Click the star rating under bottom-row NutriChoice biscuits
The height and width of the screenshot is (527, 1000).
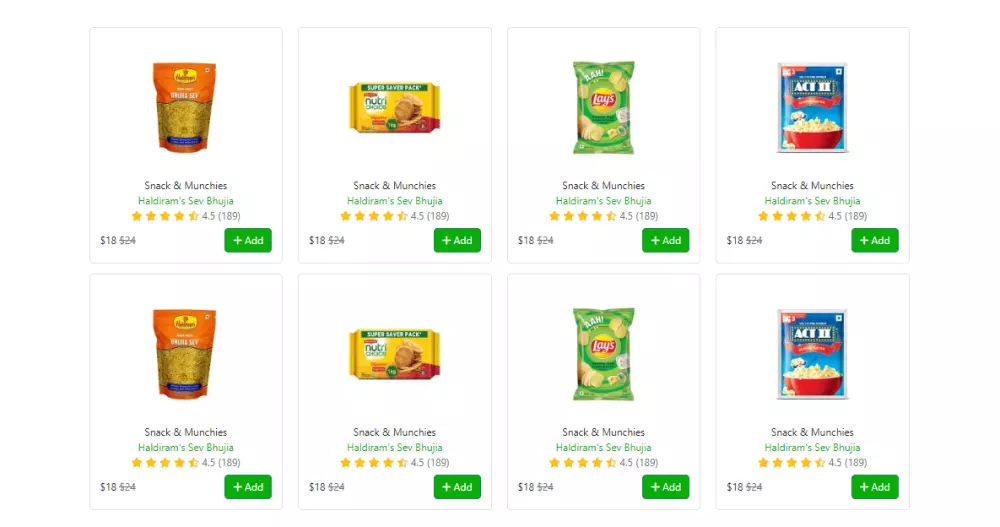374,463
